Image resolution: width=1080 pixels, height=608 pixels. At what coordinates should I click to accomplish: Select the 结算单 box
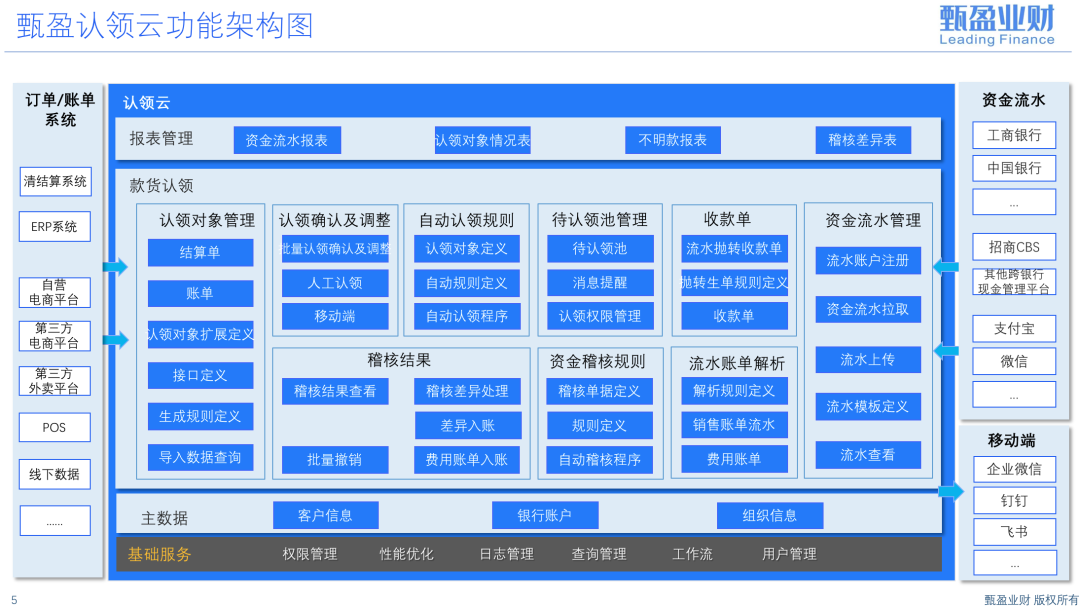coord(200,252)
